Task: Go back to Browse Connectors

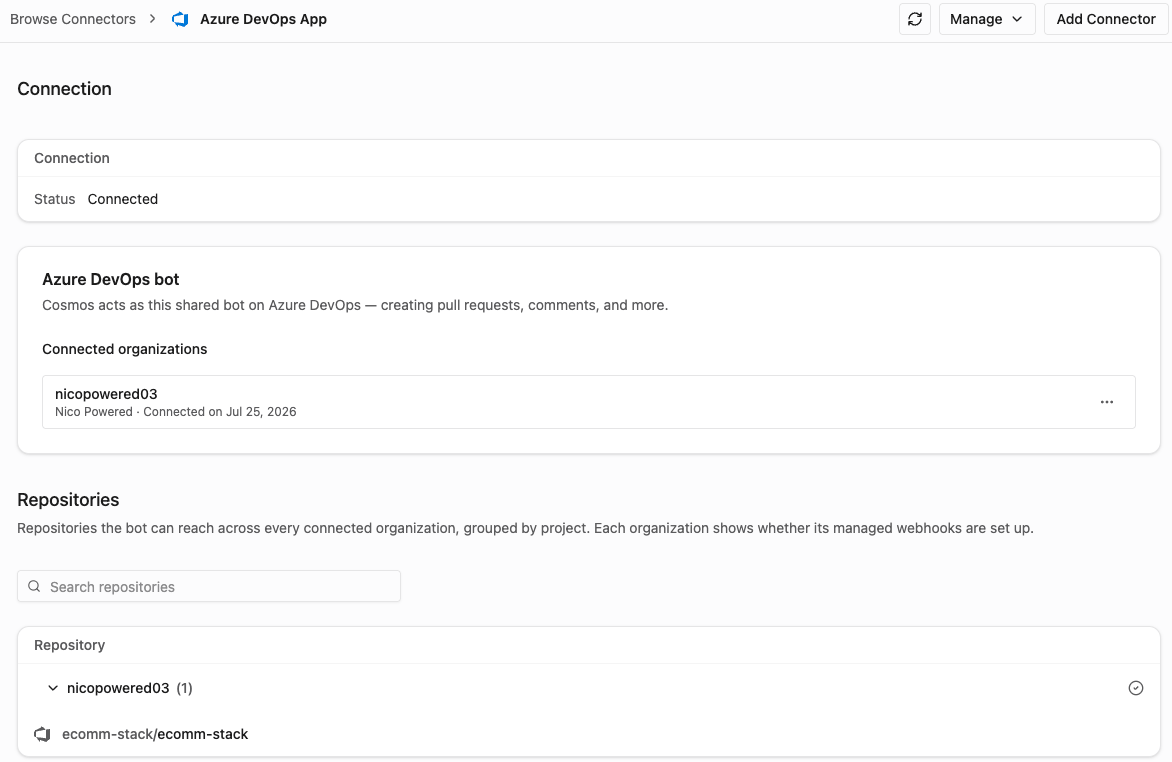Action: 73,19
